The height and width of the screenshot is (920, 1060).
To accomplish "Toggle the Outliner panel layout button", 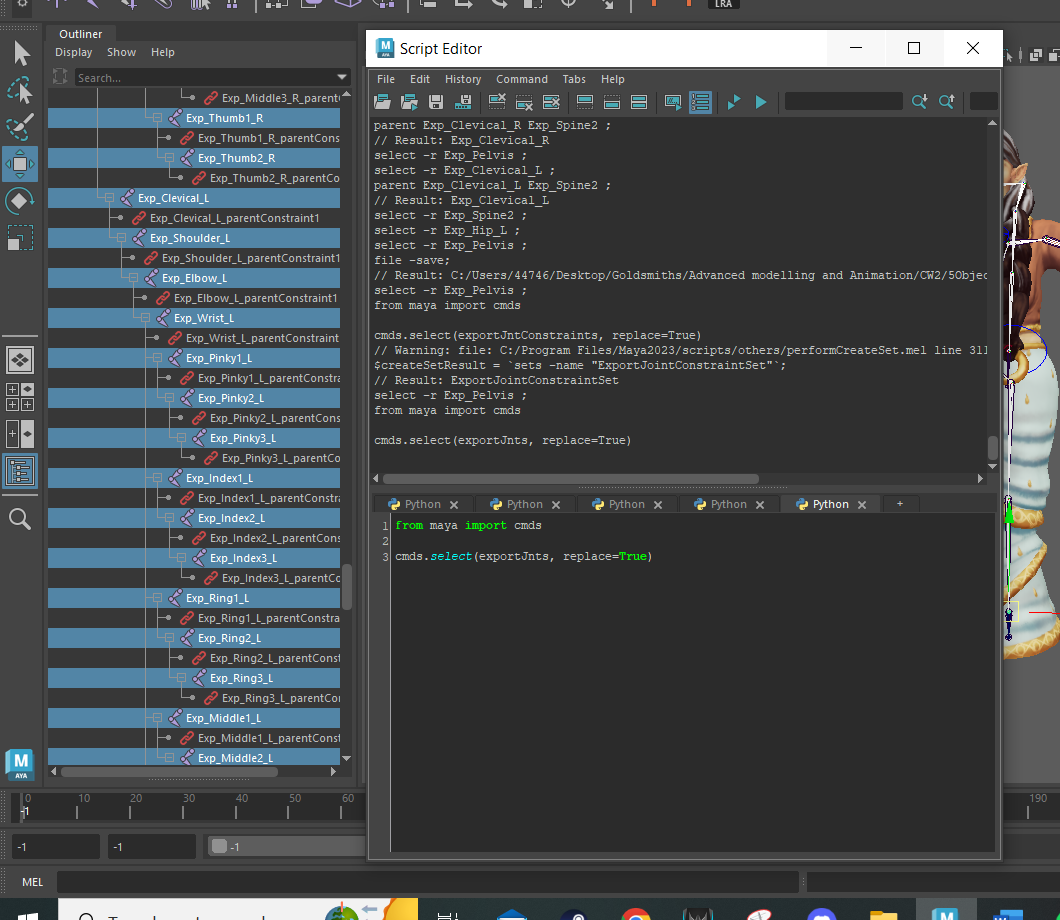I will [x=20, y=471].
